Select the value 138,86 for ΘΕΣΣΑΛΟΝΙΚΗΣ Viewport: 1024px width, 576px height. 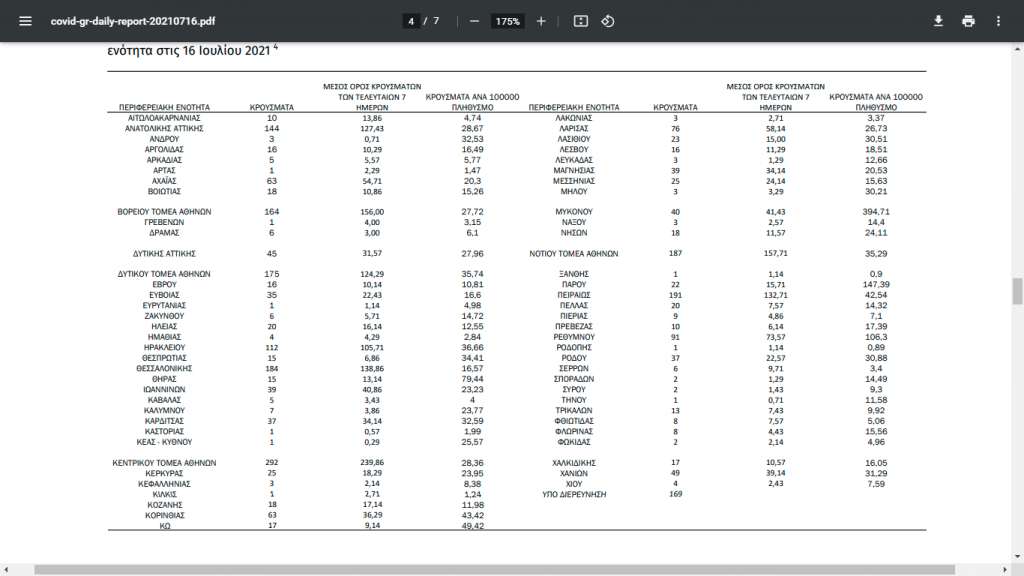pos(372,368)
